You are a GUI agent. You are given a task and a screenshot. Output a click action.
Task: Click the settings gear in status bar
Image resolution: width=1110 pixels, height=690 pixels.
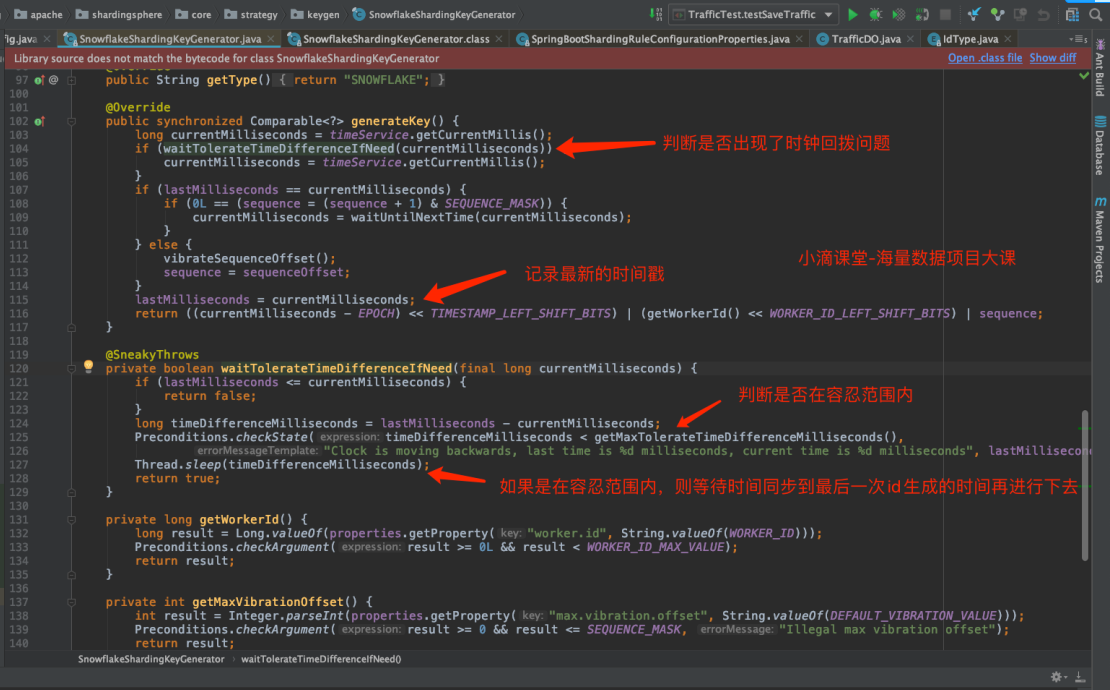click(1056, 677)
